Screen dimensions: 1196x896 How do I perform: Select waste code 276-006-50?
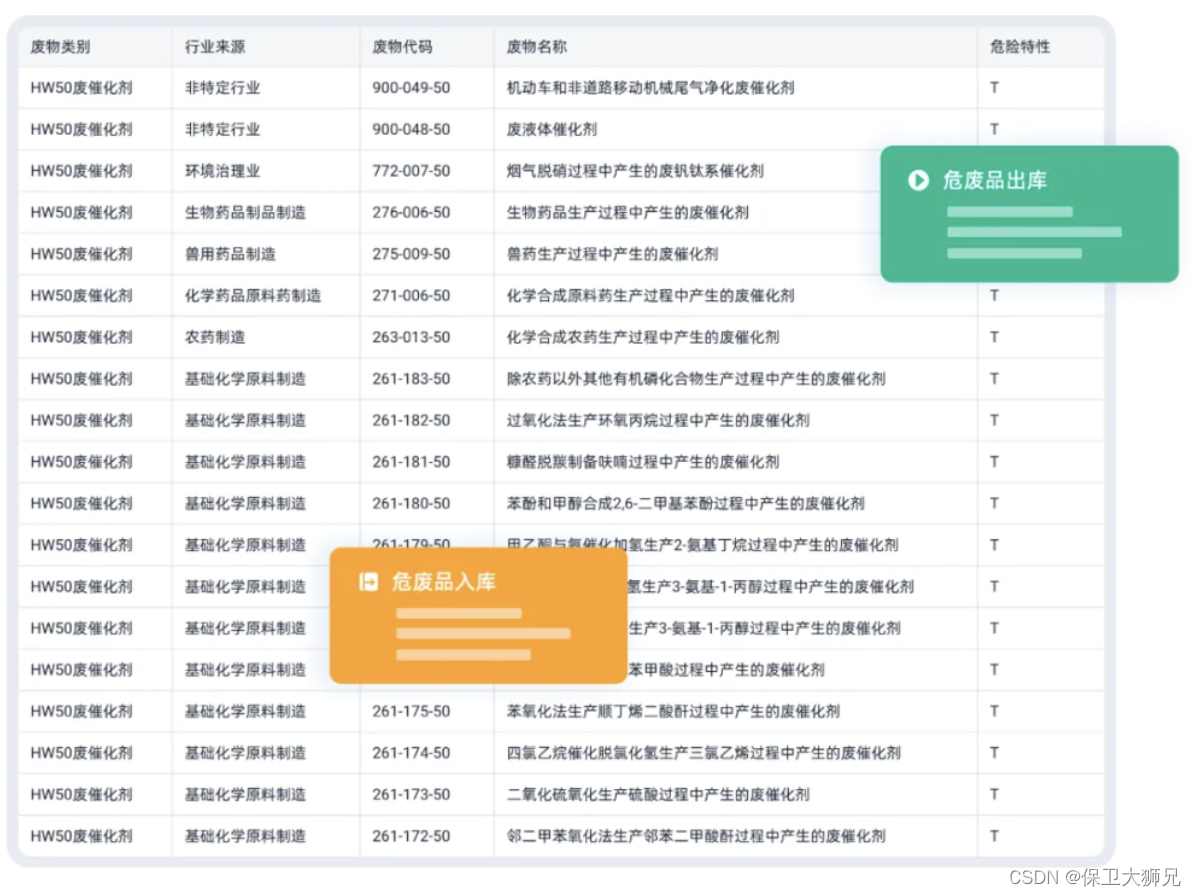coord(411,213)
